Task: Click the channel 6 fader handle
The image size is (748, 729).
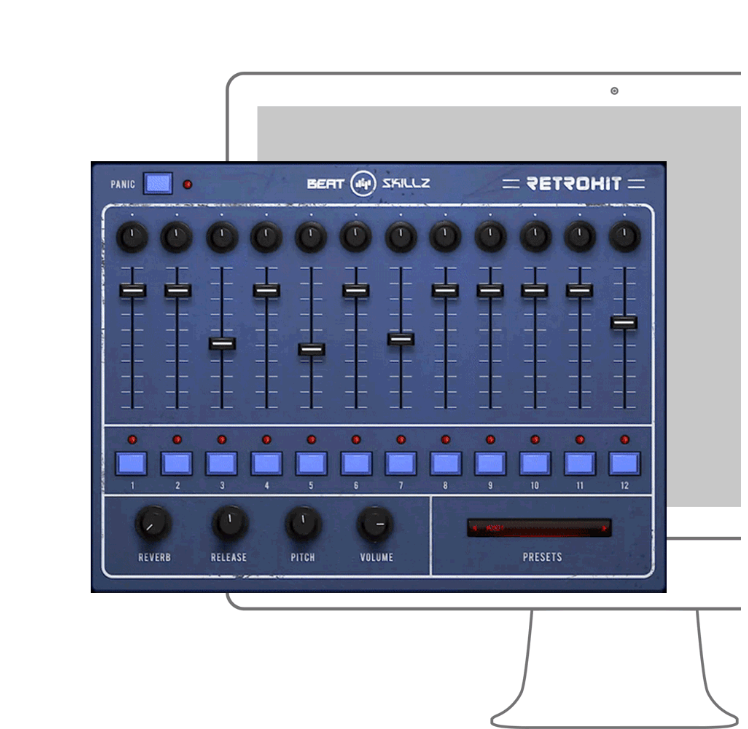Action: [356, 290]
